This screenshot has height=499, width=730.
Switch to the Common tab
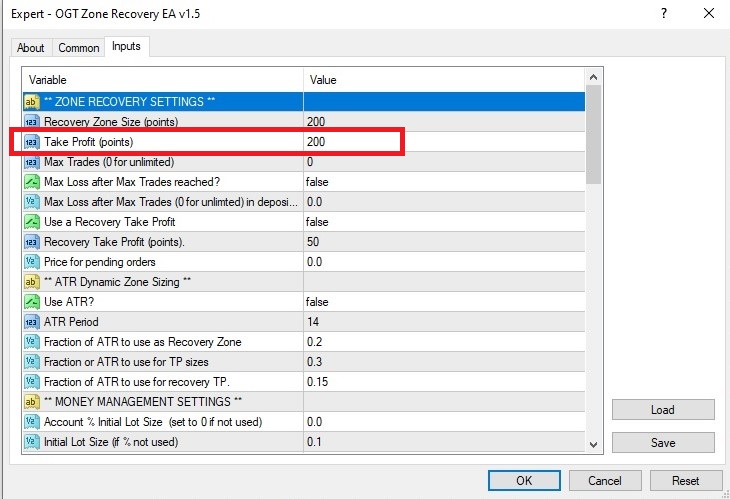coord(79,47)
